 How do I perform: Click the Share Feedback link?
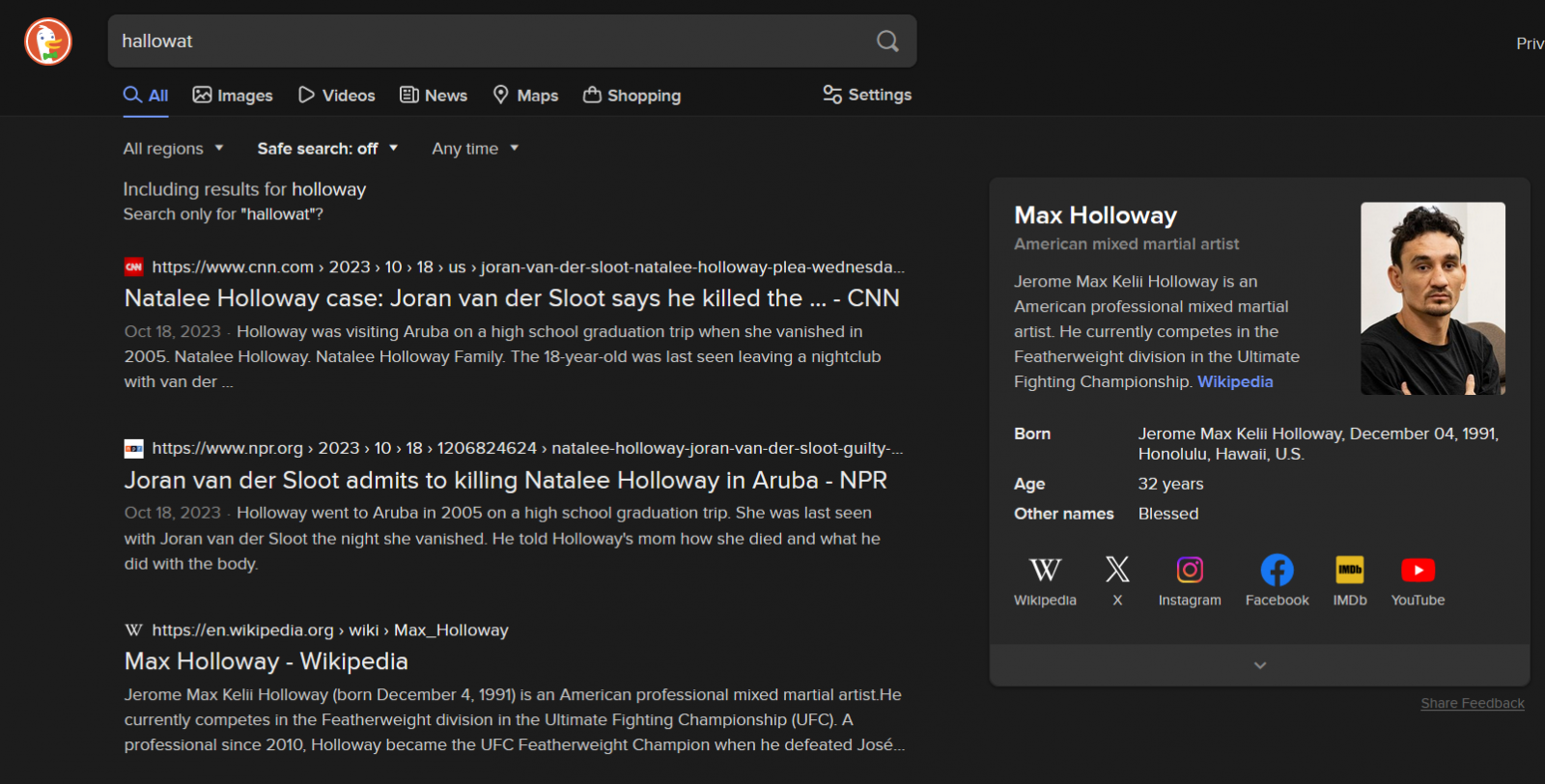pyautogui.click(x=1473, y=703)
